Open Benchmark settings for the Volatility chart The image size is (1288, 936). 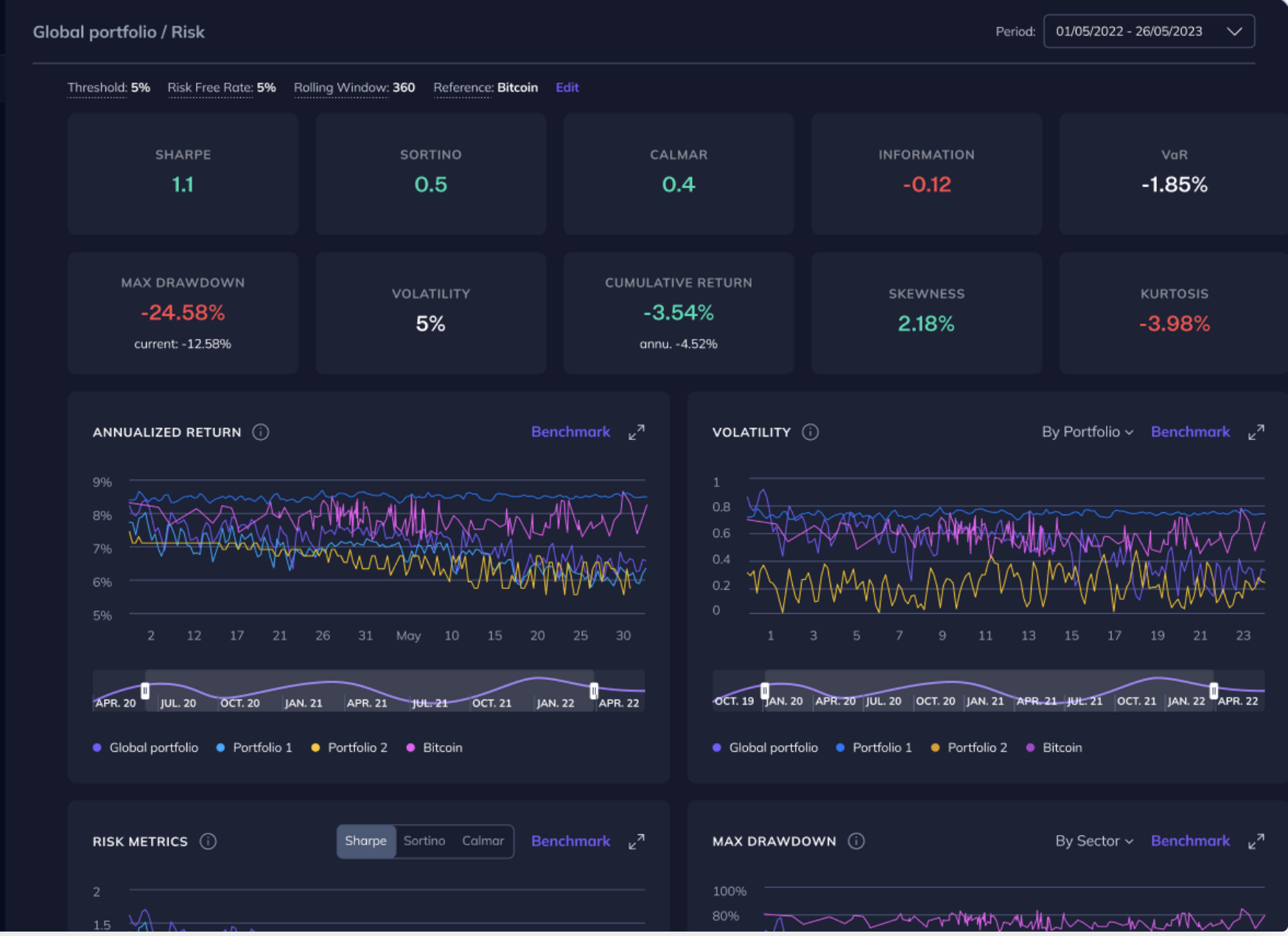point(1190,433)
